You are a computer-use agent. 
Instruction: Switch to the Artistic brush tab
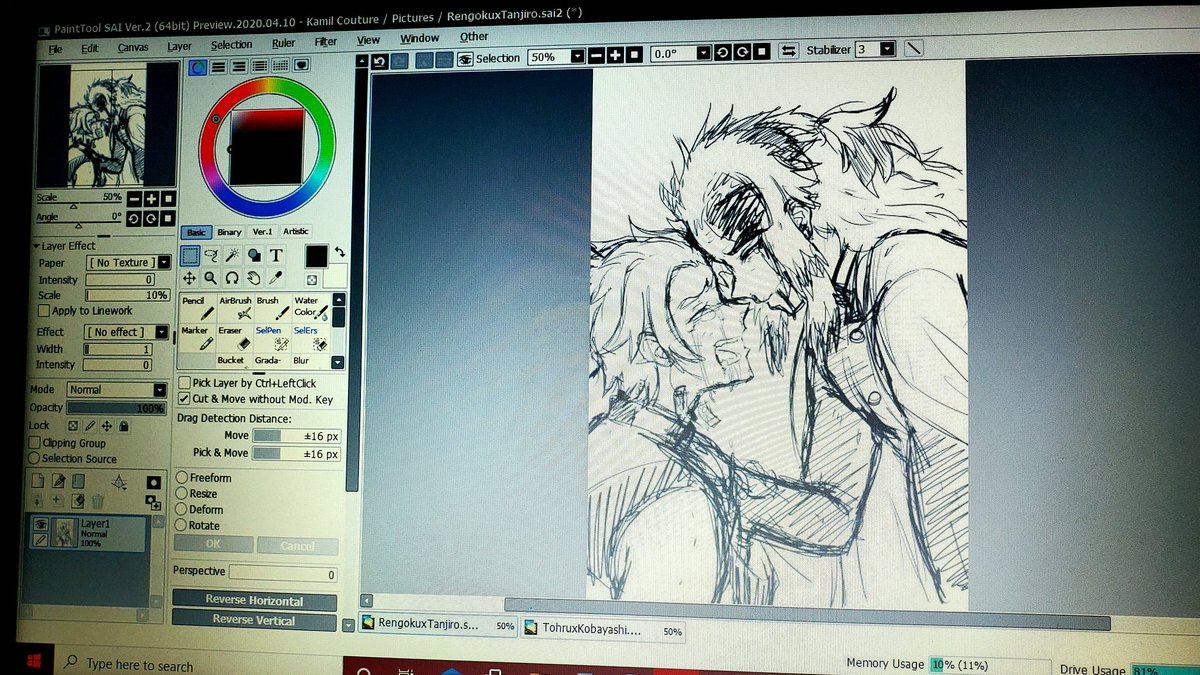296,231
